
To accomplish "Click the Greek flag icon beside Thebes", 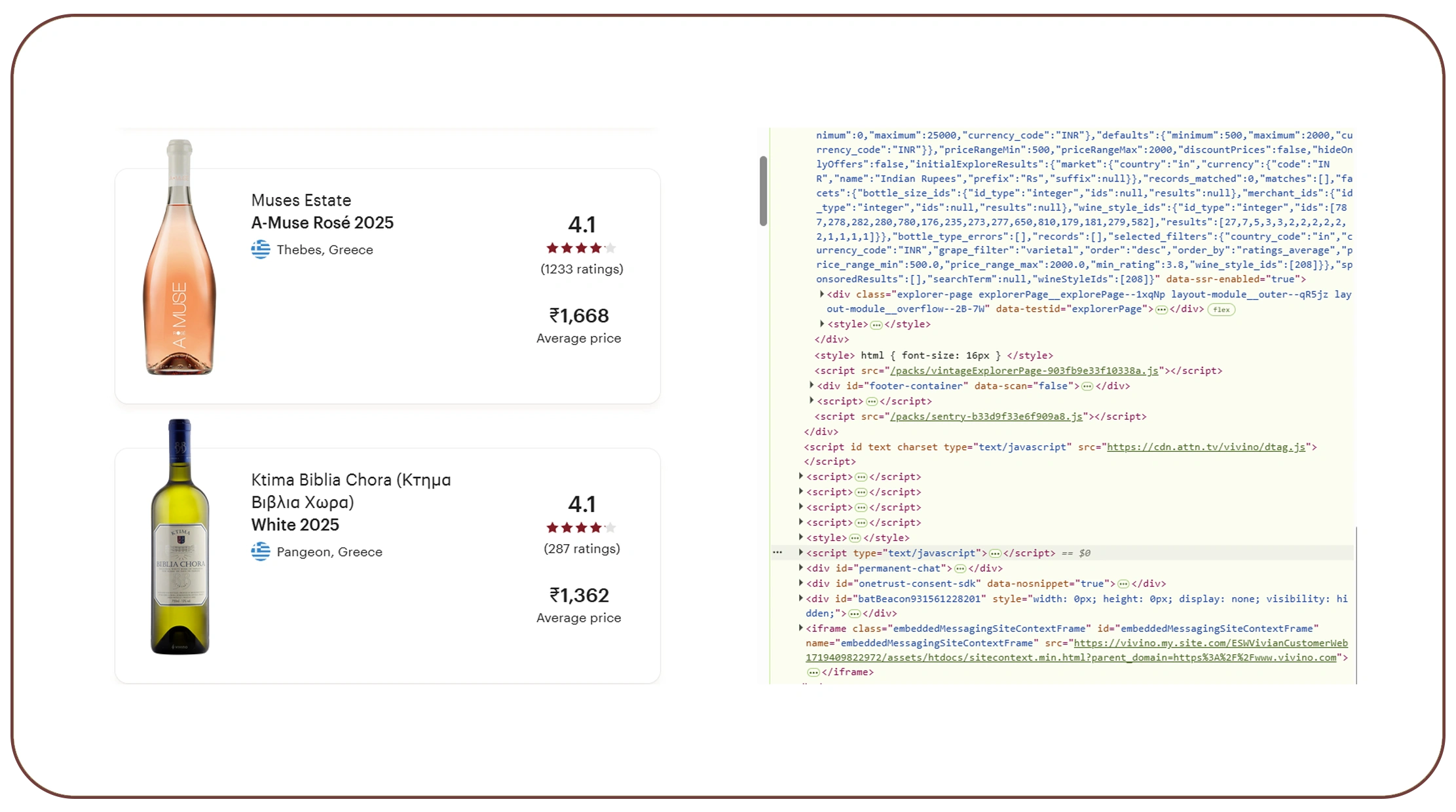I will point(261,249).
